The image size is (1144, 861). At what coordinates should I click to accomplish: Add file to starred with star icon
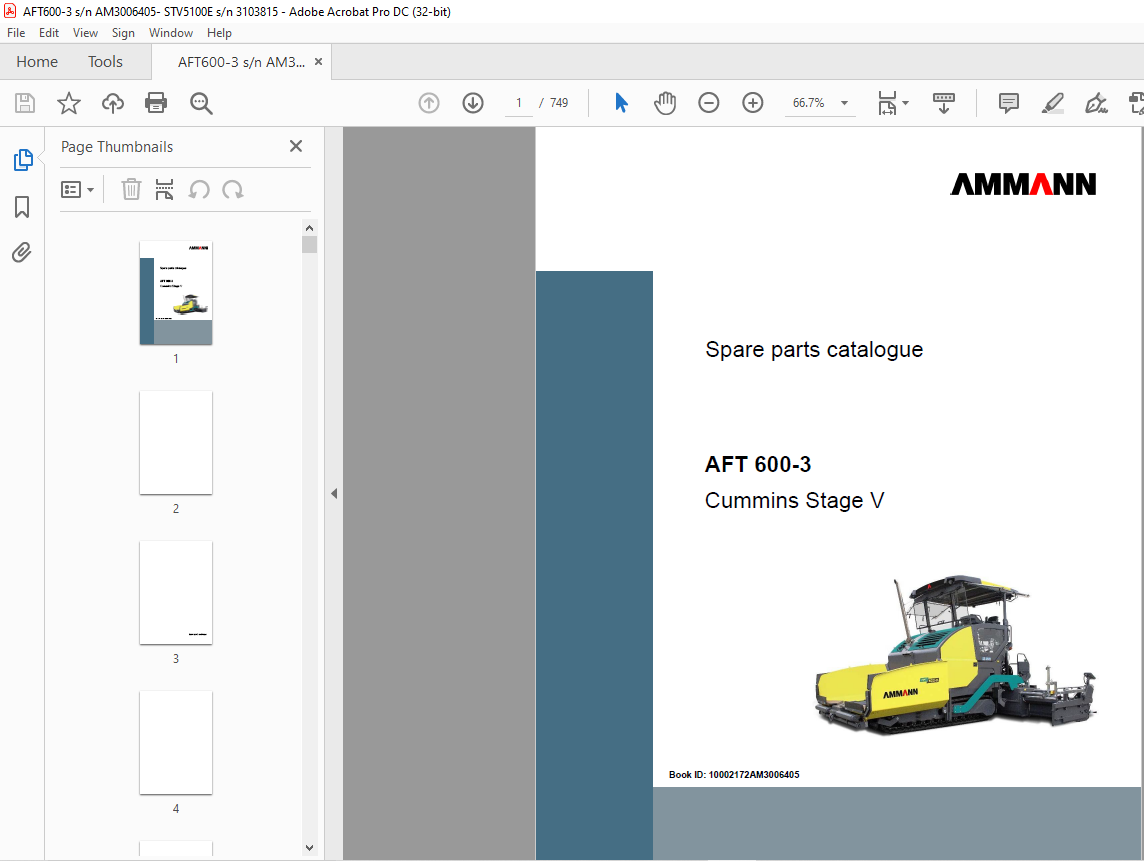69,103
